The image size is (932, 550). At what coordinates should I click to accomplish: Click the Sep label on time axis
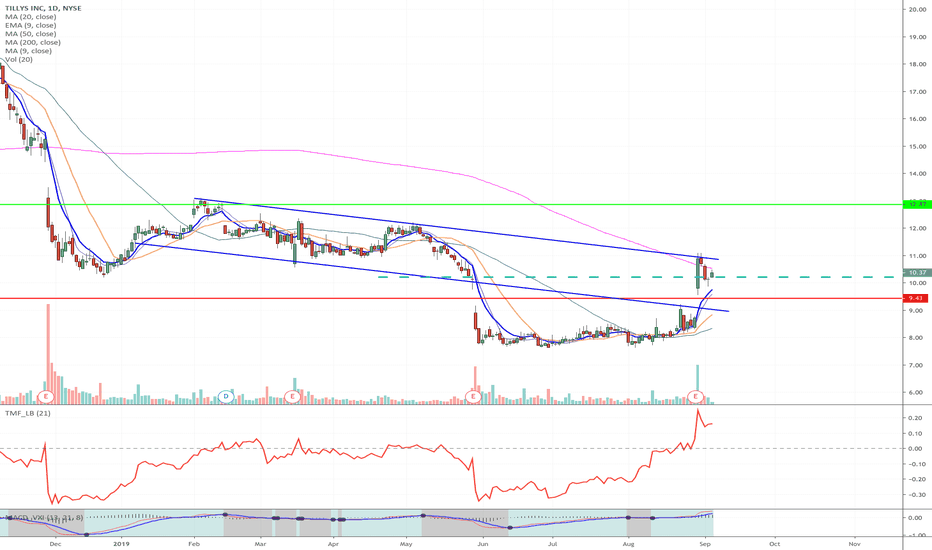705,543
